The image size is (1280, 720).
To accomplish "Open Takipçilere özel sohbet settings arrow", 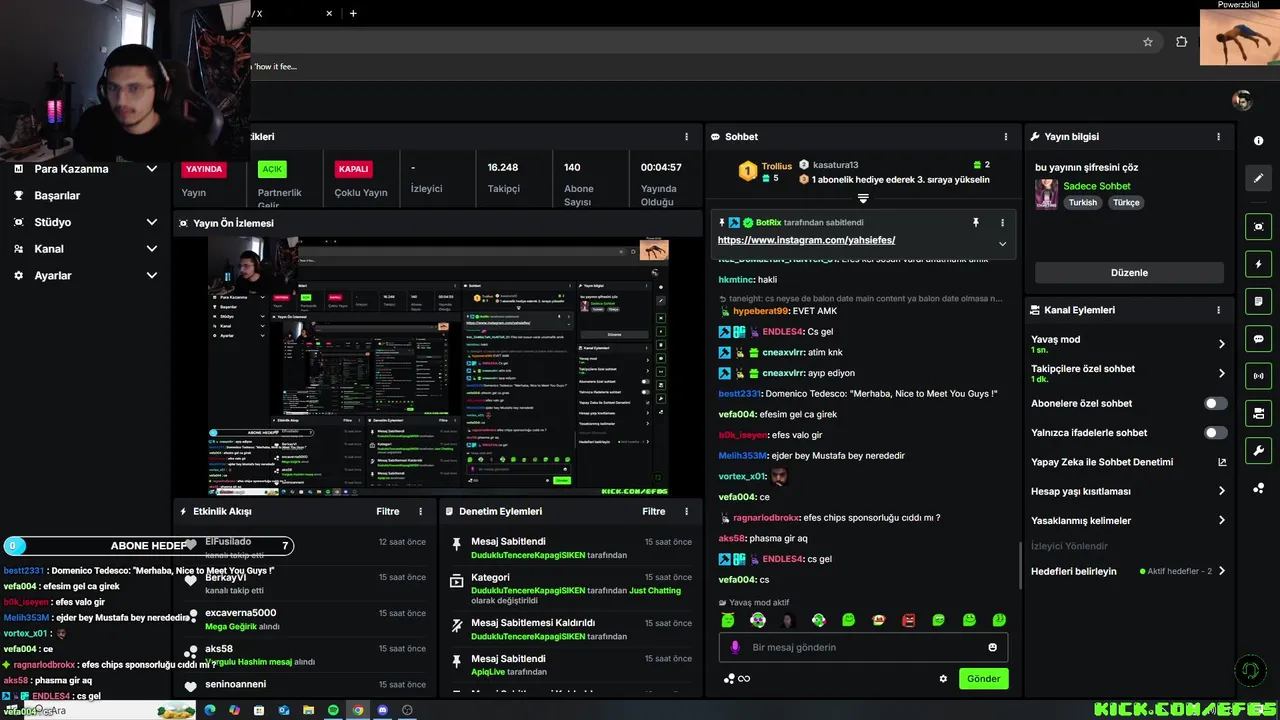I will [x=1221, y=373].
